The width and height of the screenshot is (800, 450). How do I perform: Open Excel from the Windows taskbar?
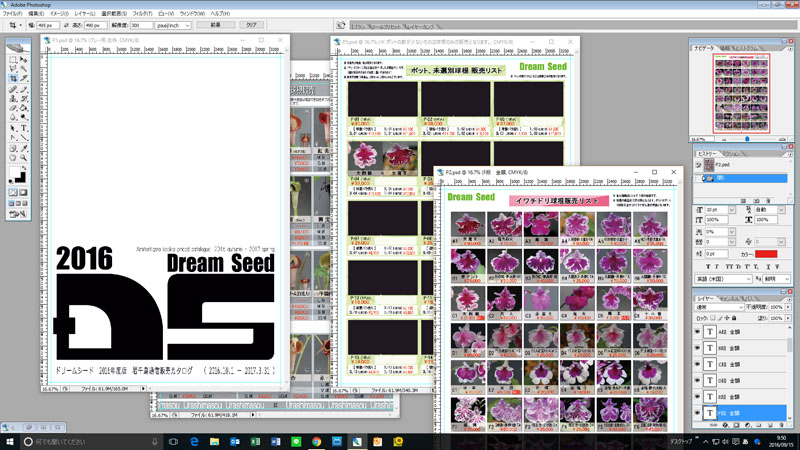(255, 441)
